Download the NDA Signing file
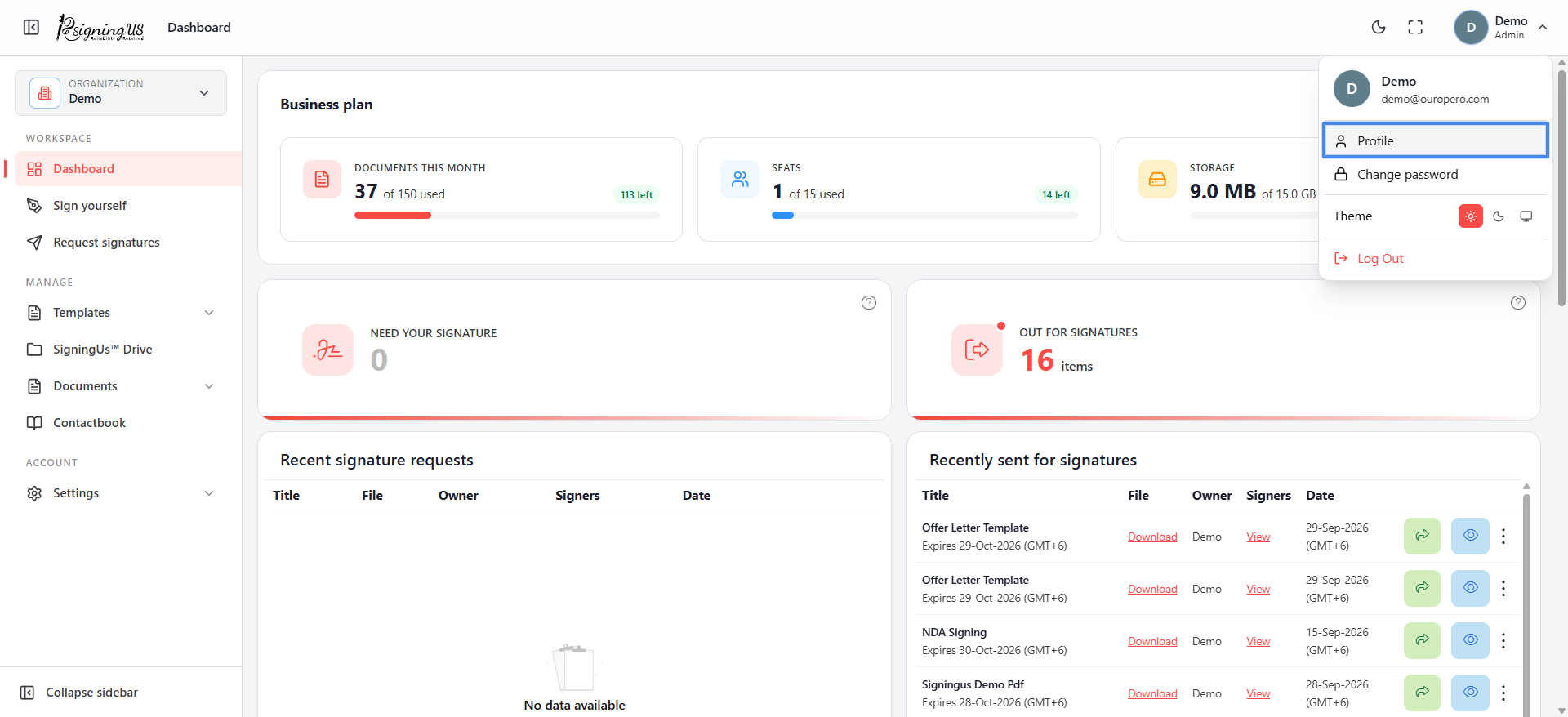This screenshot has height=717, width=1568. (x=1152, y=641)
